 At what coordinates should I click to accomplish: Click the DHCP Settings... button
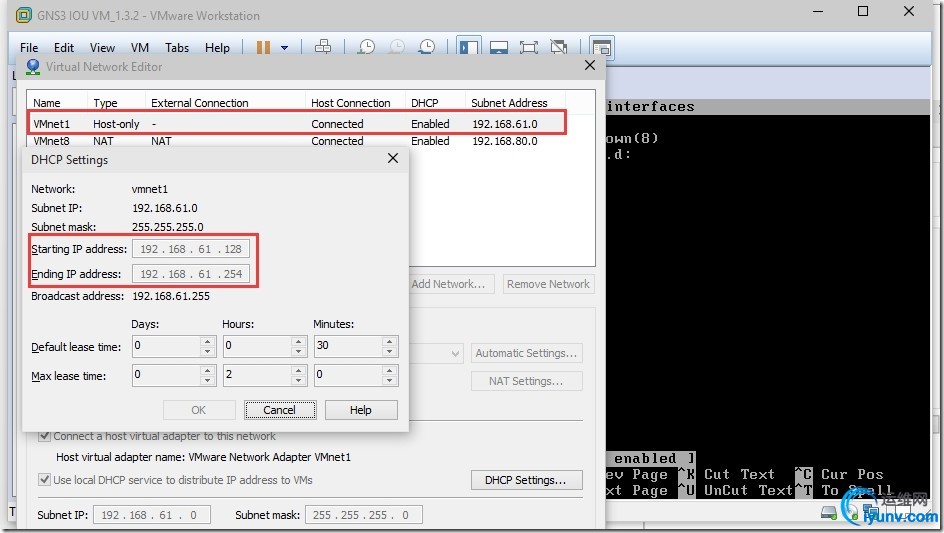point(526,480)
